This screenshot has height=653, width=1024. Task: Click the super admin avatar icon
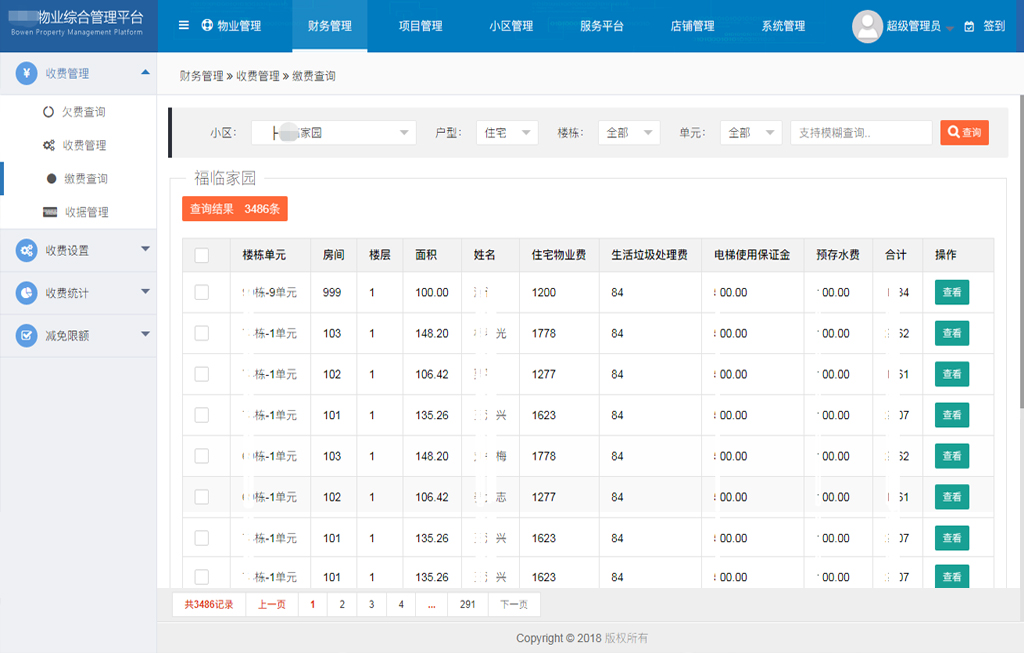click(867, 26)
